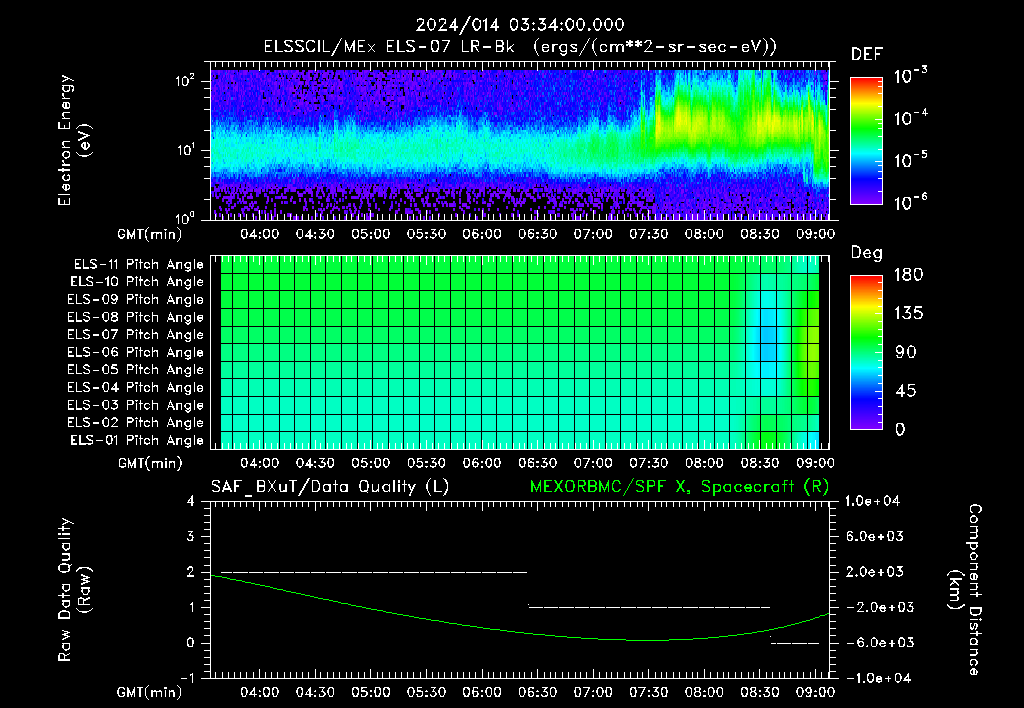
Task: Click the DEF color bar legend
Action: point(867,140)
